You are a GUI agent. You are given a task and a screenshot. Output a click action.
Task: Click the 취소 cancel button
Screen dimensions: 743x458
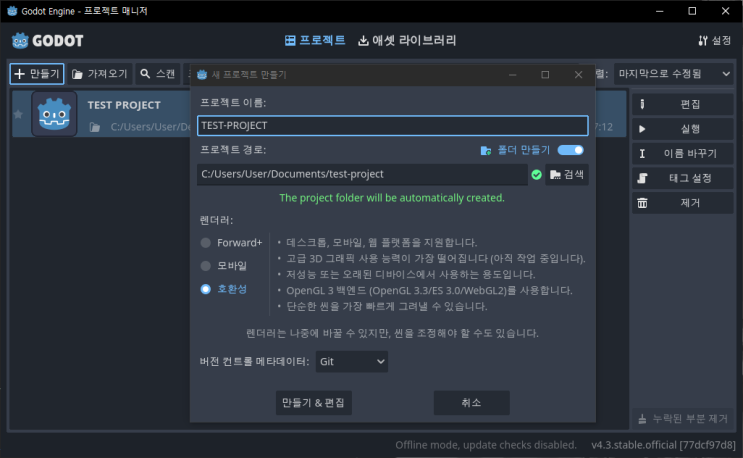coord(471,403)
